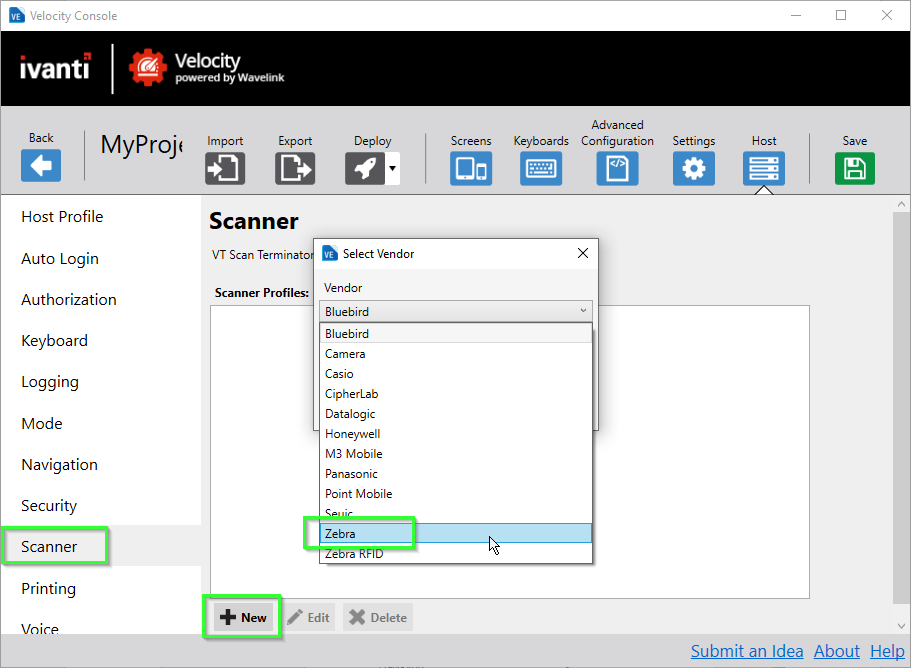The image size is (911, 668).
Task: Choose Honeywell in the vendor list
Action: click(x=352, y=434)
